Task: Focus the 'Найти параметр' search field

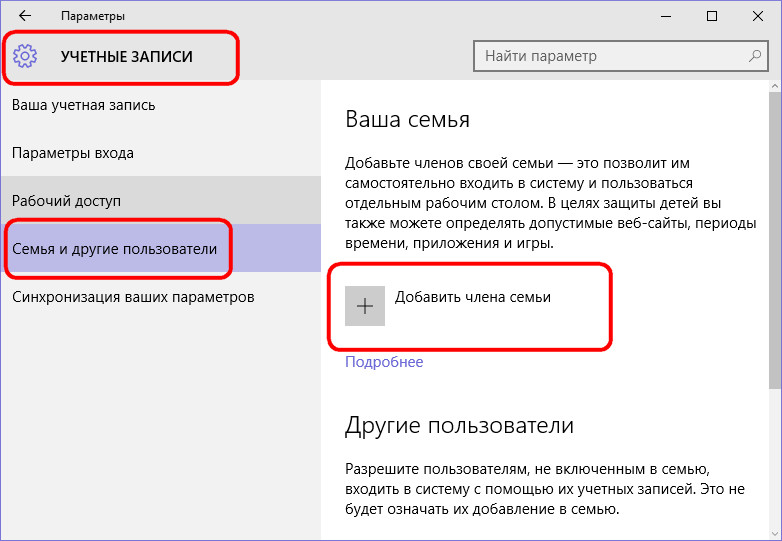Action: (x=620, y=56)
